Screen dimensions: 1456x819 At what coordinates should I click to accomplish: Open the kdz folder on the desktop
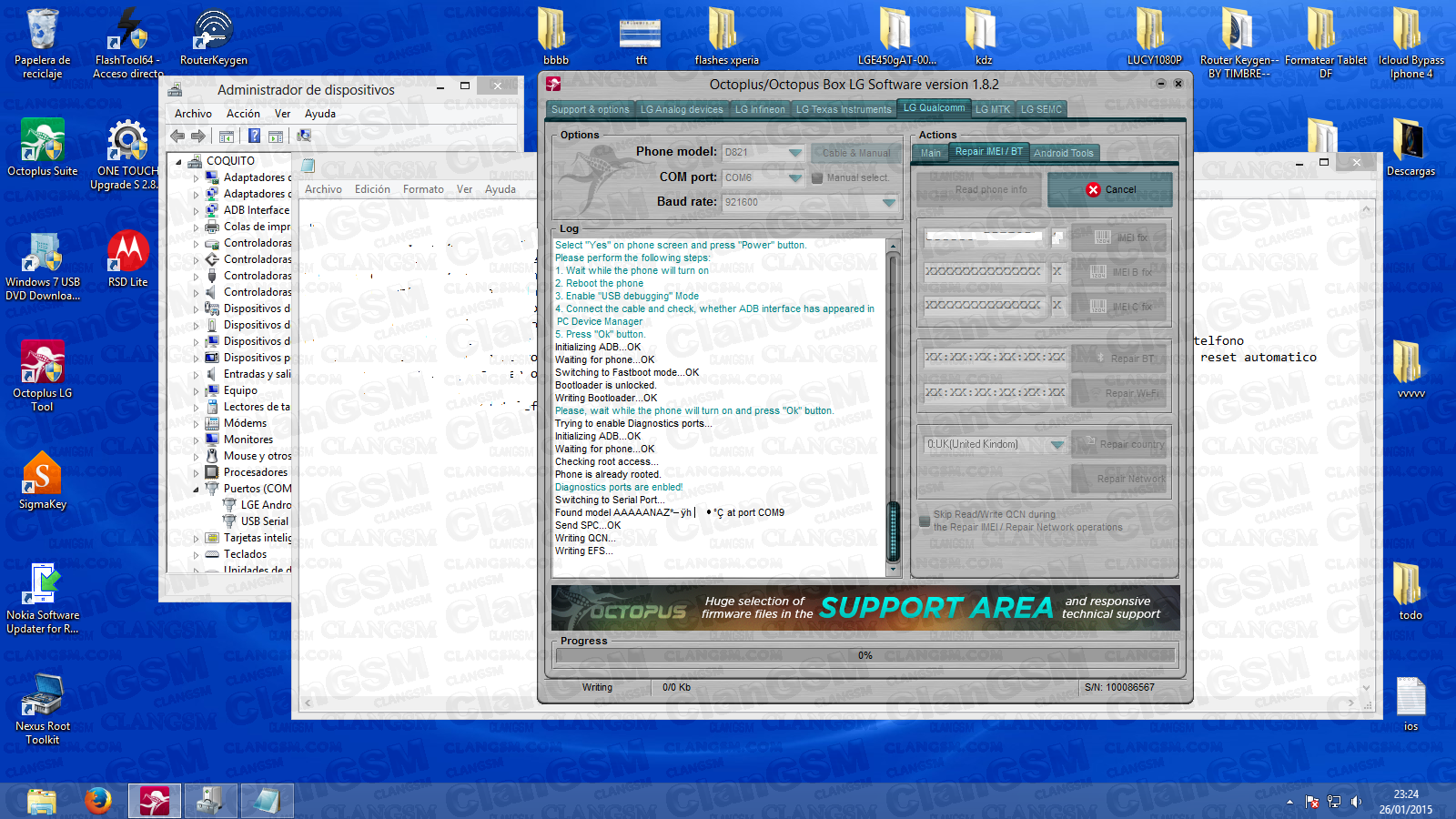[983, 36]
